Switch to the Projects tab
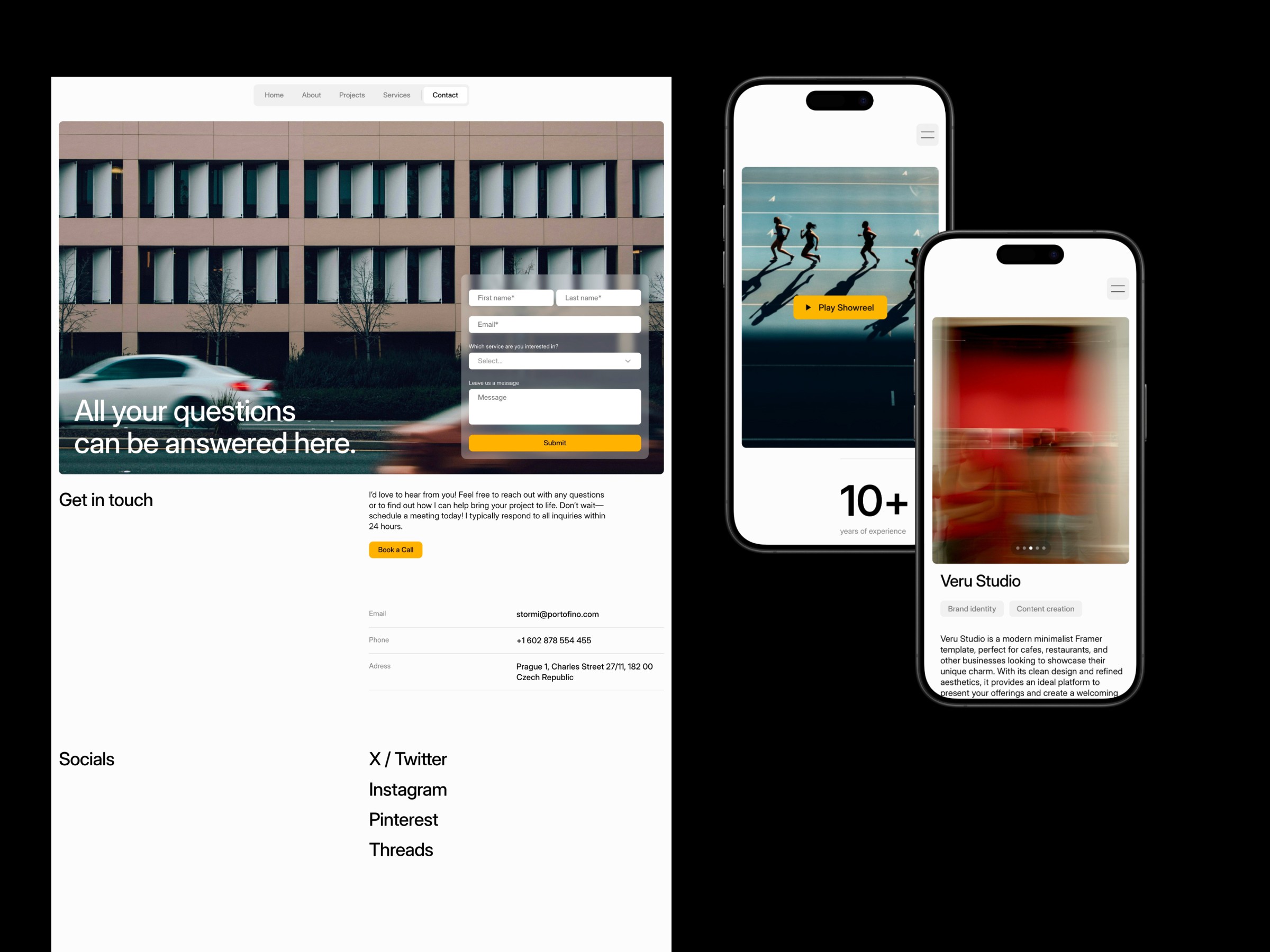The width and height of the screenshot is (1270, 952). pyautogui.click(x=352, y=95)
